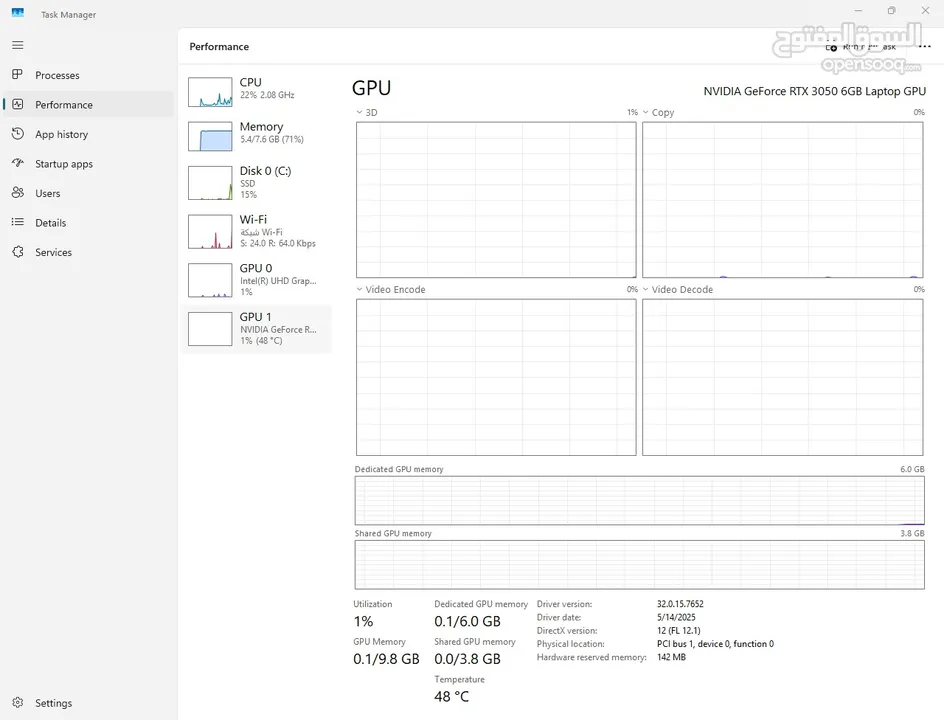Select the Memory usage mini graph
The image size is (944, 720).
click(x=210, y=137)
